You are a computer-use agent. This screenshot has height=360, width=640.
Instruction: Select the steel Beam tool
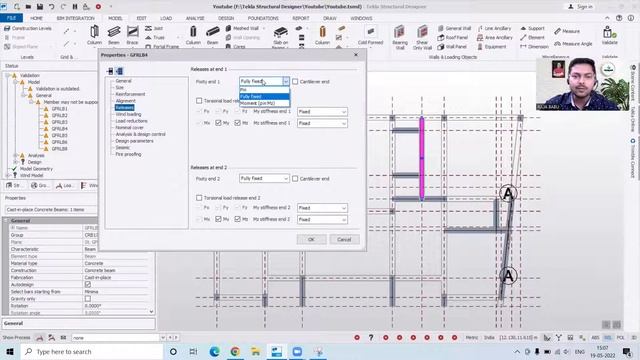tap(114, 35)
